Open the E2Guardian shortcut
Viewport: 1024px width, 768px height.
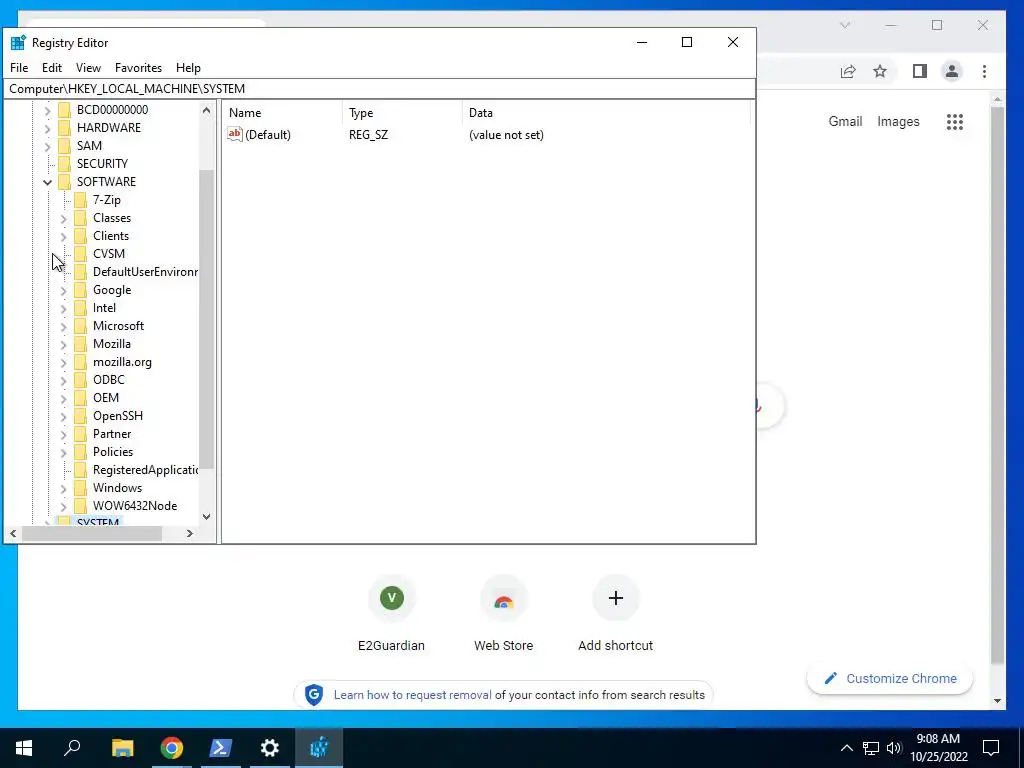pyautogui.click(x=391, y=614)
